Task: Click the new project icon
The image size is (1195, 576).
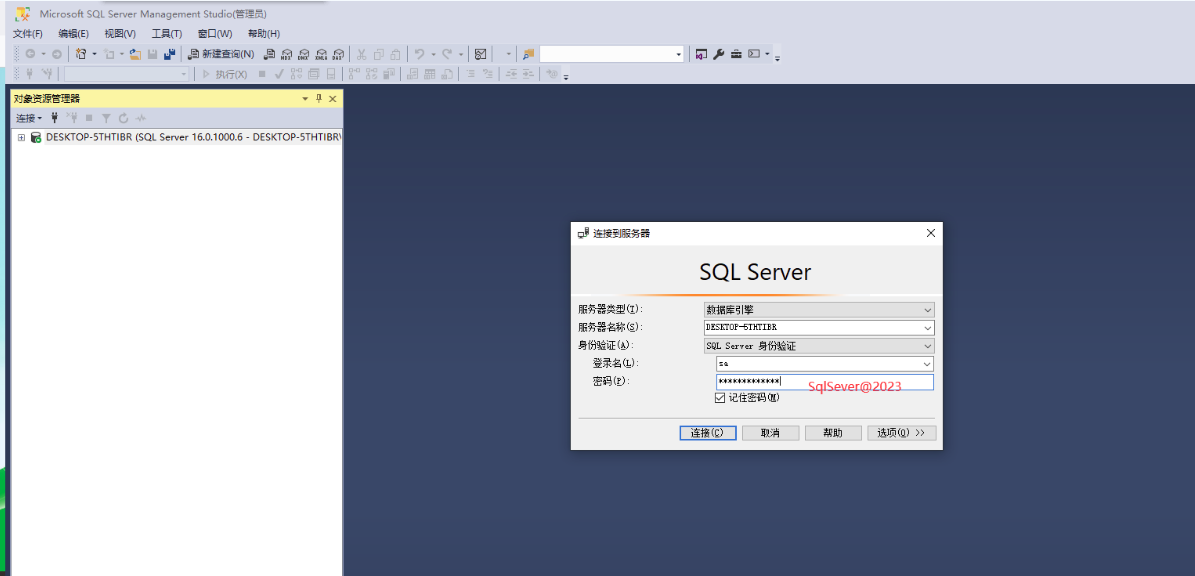Action: (x=81, y=54)
